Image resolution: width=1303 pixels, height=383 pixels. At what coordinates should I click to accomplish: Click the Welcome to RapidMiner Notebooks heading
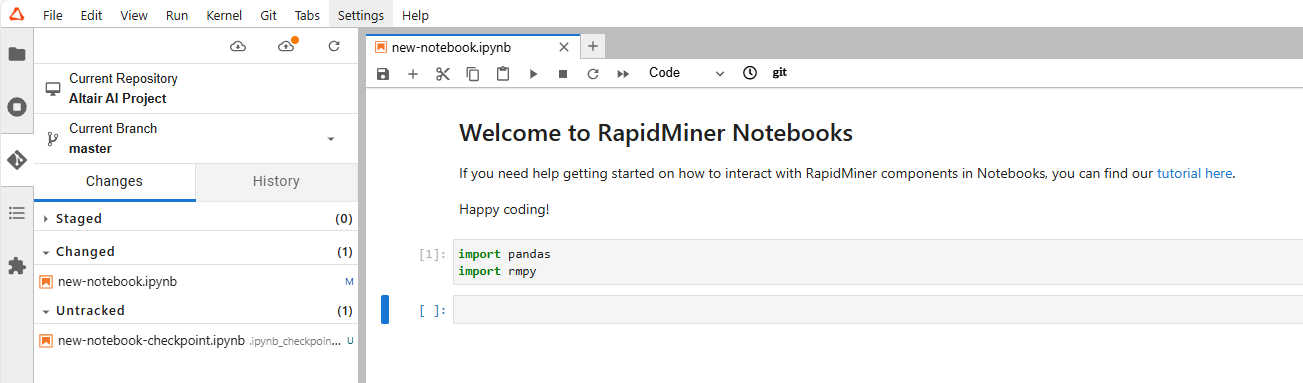pyautogui.click(x=656, y=133)
